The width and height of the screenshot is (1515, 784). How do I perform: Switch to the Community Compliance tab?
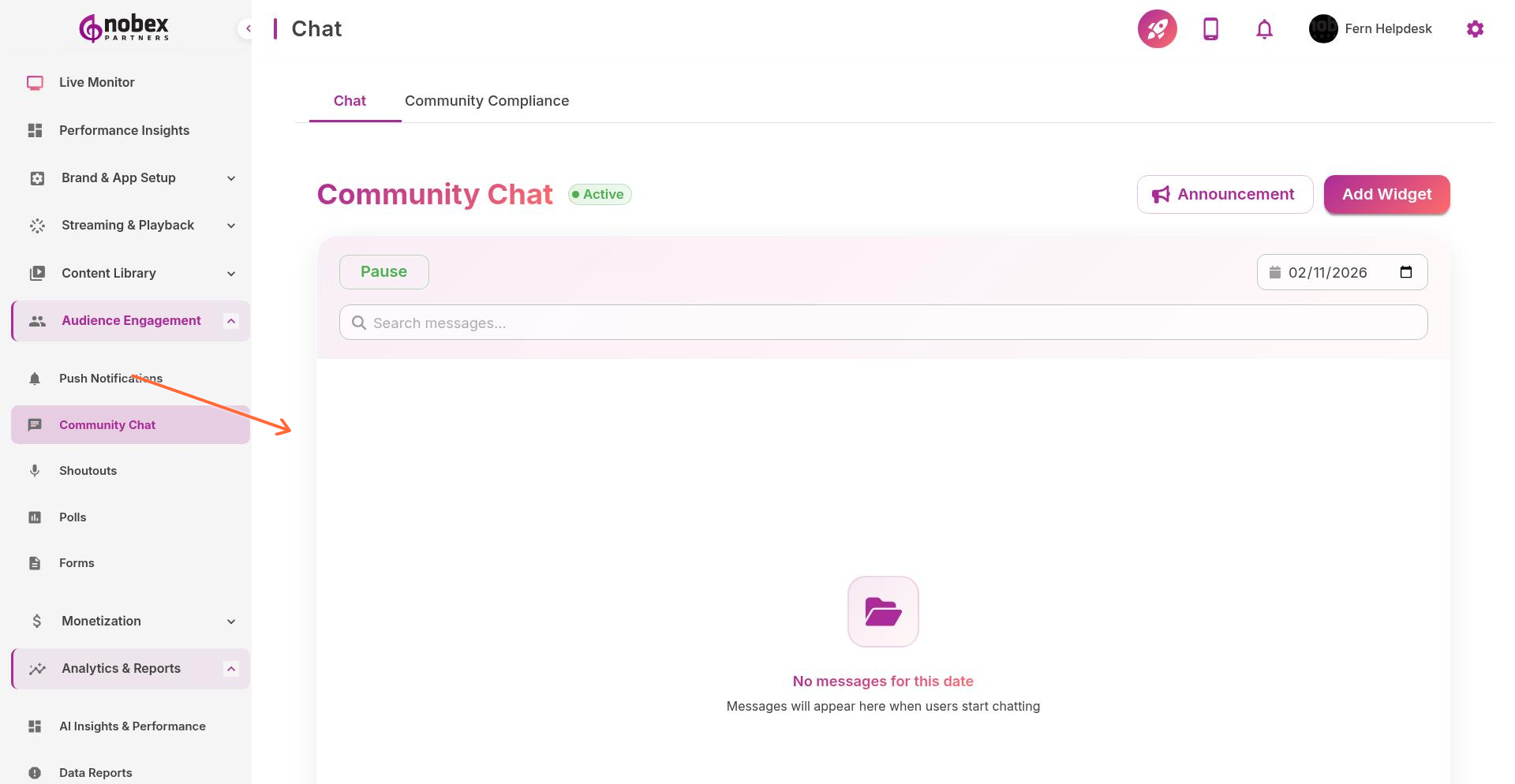487,100
